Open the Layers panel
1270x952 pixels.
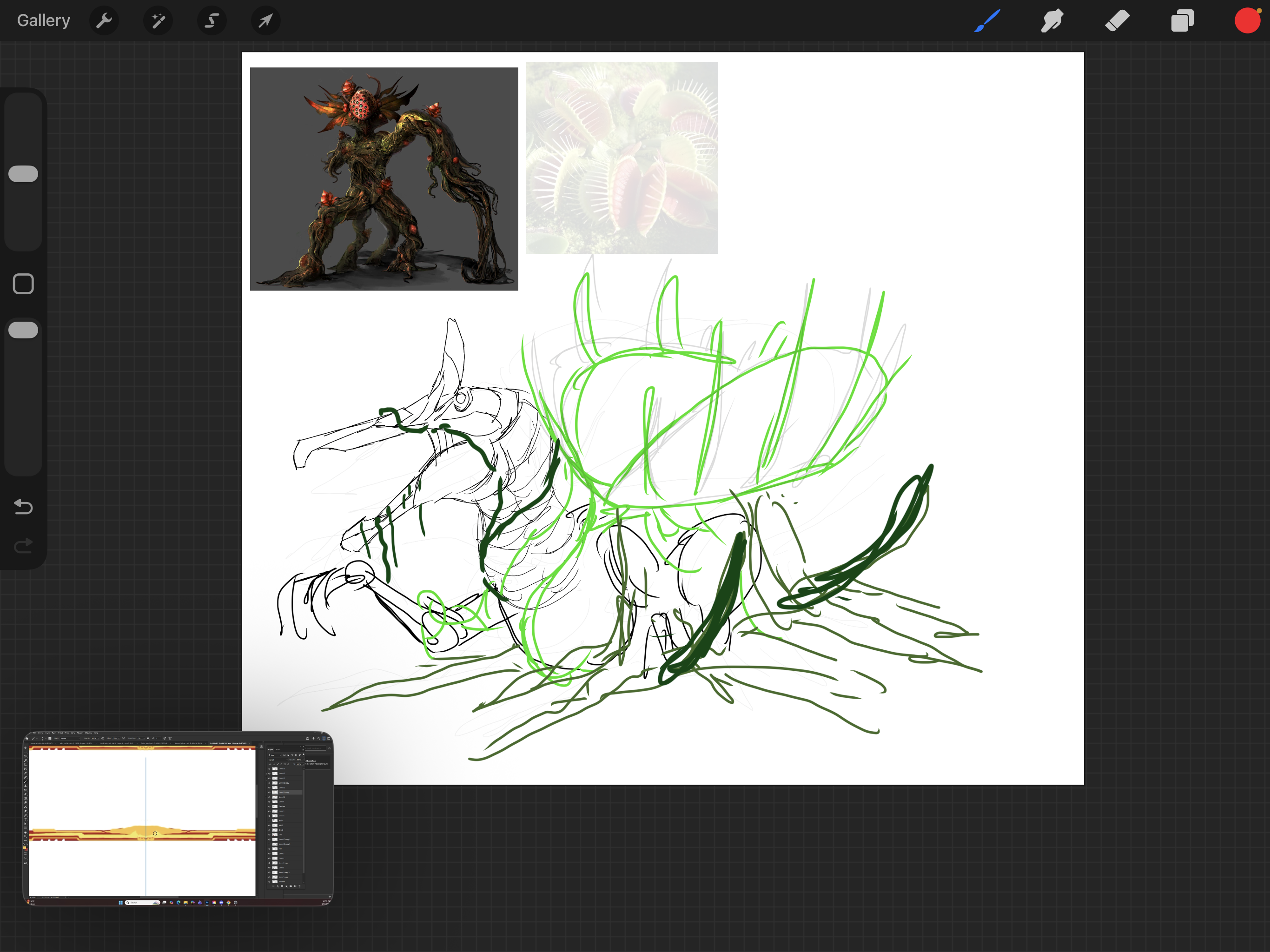point(1182,20)
